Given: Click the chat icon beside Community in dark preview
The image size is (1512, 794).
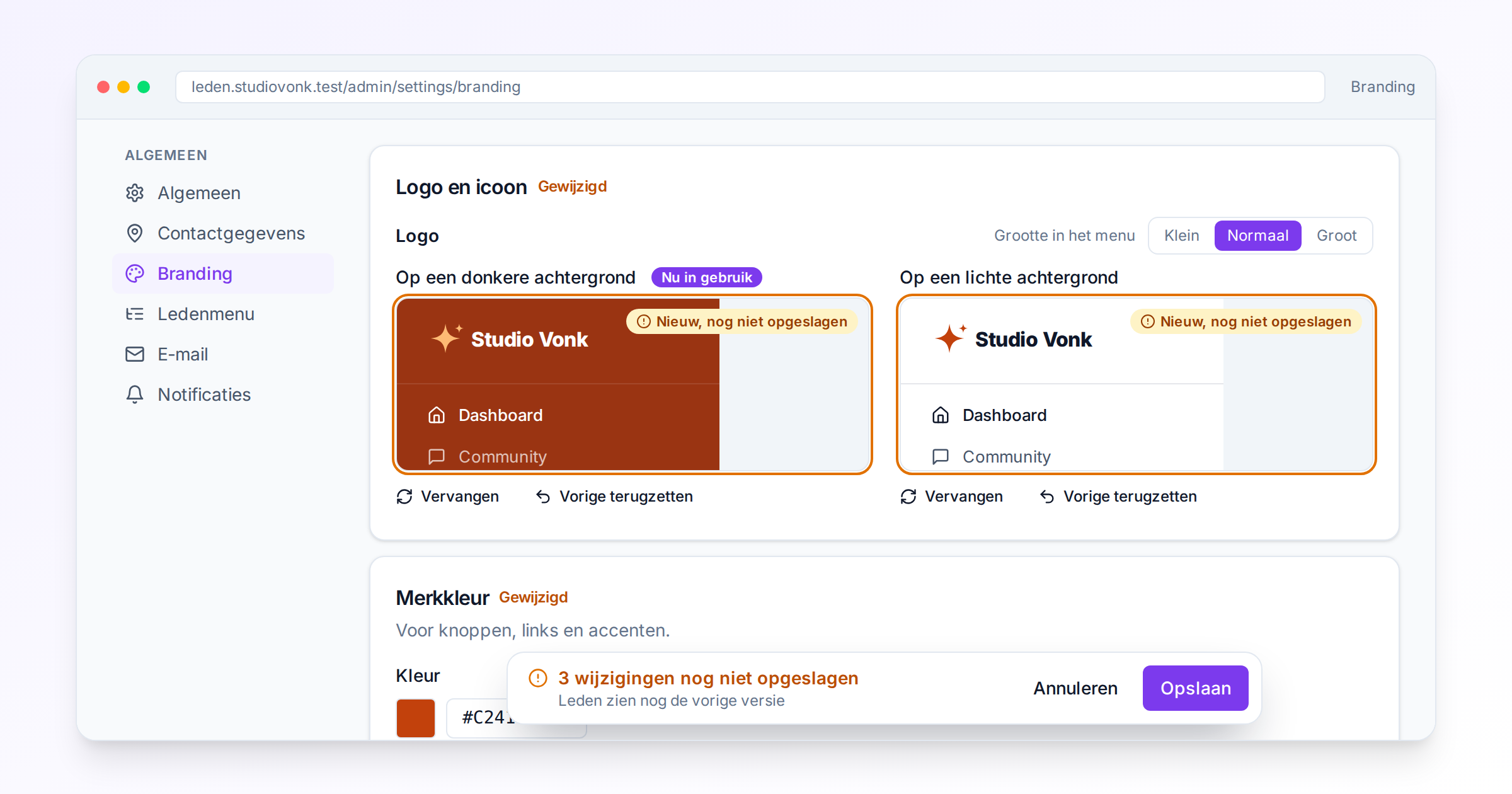Looking at the screenshot, I should pyautogui.click(x=437, y=456).
